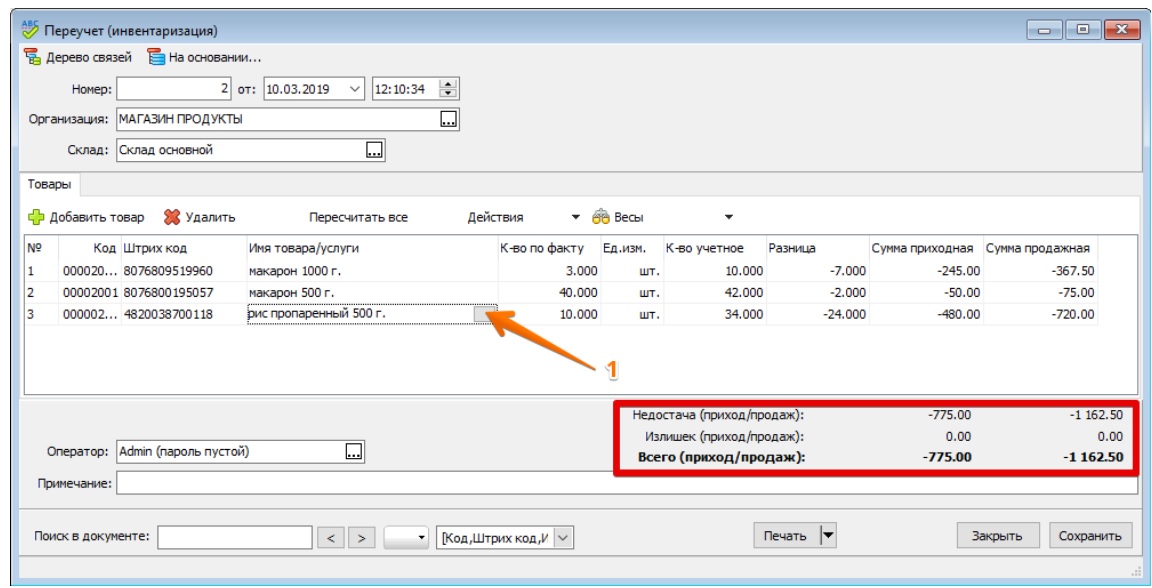This screenshot has width=1152, height=588.
Task: Click actual quantity 3.000 cell
Action: [549, 271]
